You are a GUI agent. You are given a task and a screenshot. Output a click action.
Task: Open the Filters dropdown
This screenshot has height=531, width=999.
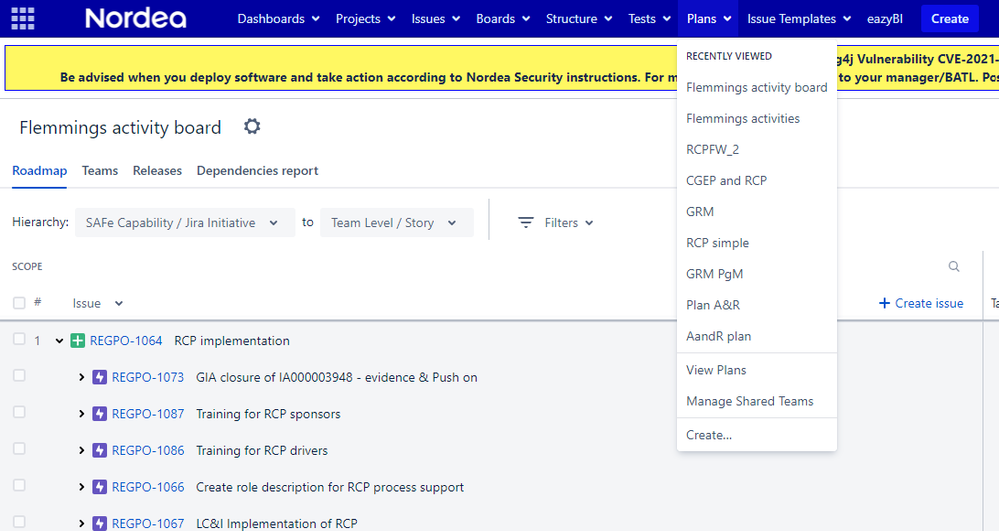(x=556, y=222)
